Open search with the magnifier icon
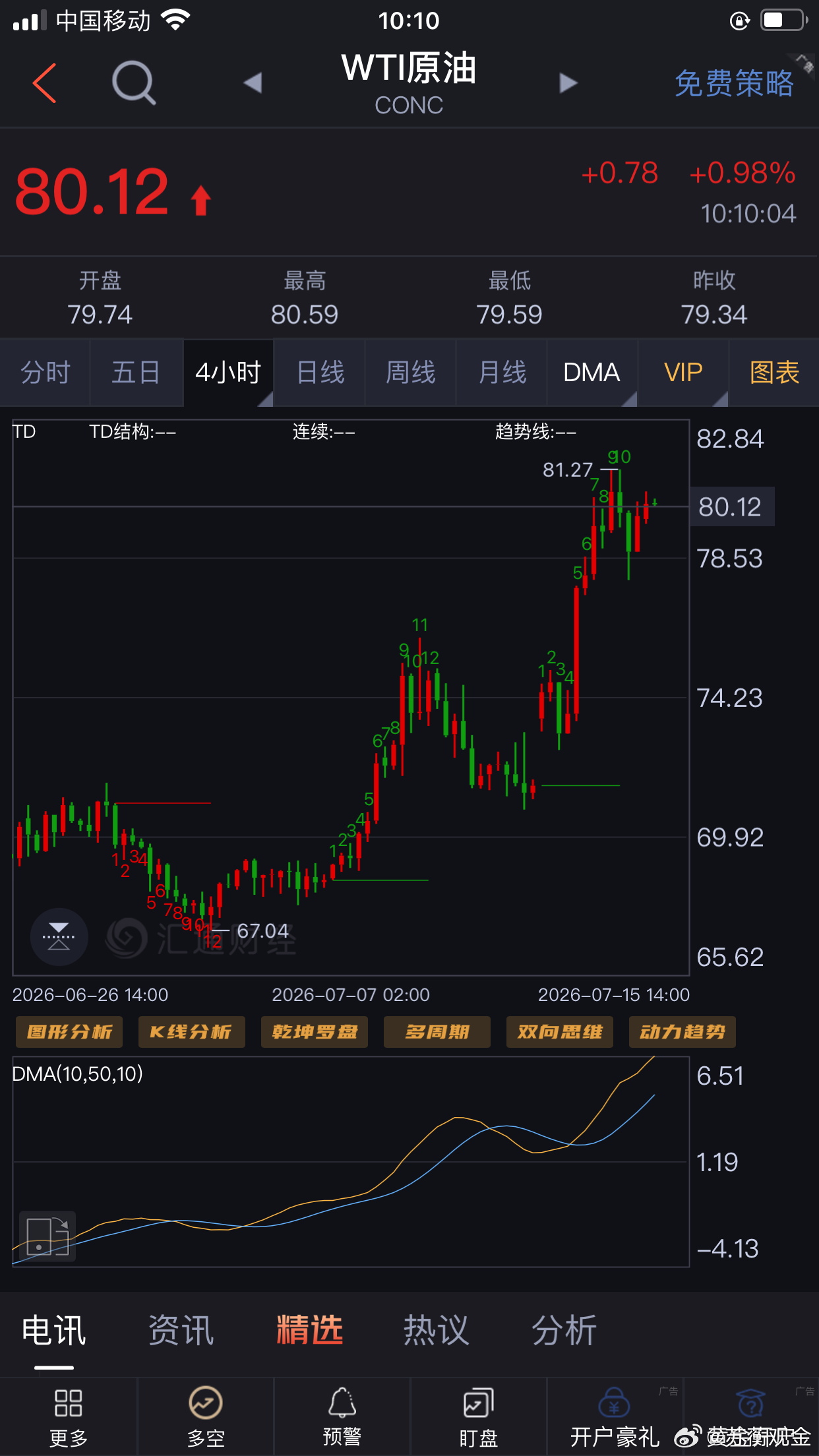 point(134,83)
